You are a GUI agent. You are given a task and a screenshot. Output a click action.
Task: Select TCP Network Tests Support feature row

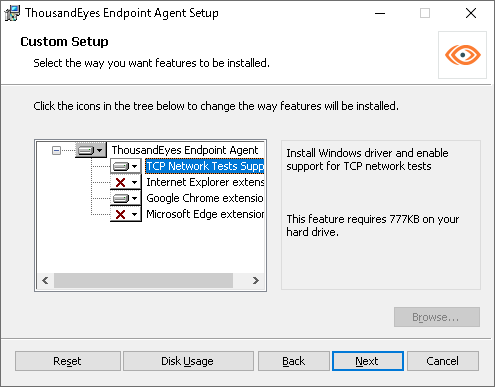tap(205, 166)
